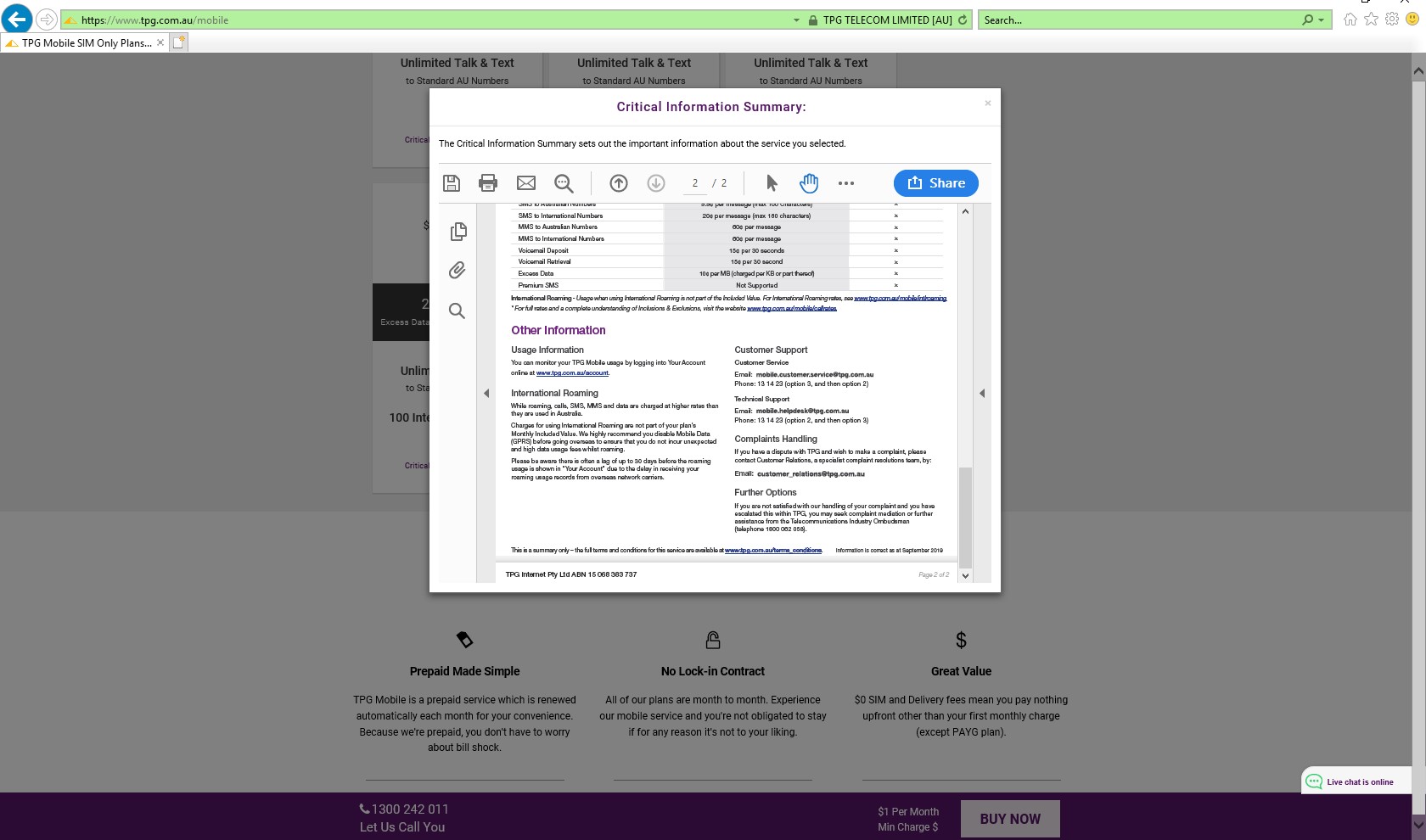The image size is (1426, 840).
Task: Click the search magnifier icon
Action: click(1308, 20)
